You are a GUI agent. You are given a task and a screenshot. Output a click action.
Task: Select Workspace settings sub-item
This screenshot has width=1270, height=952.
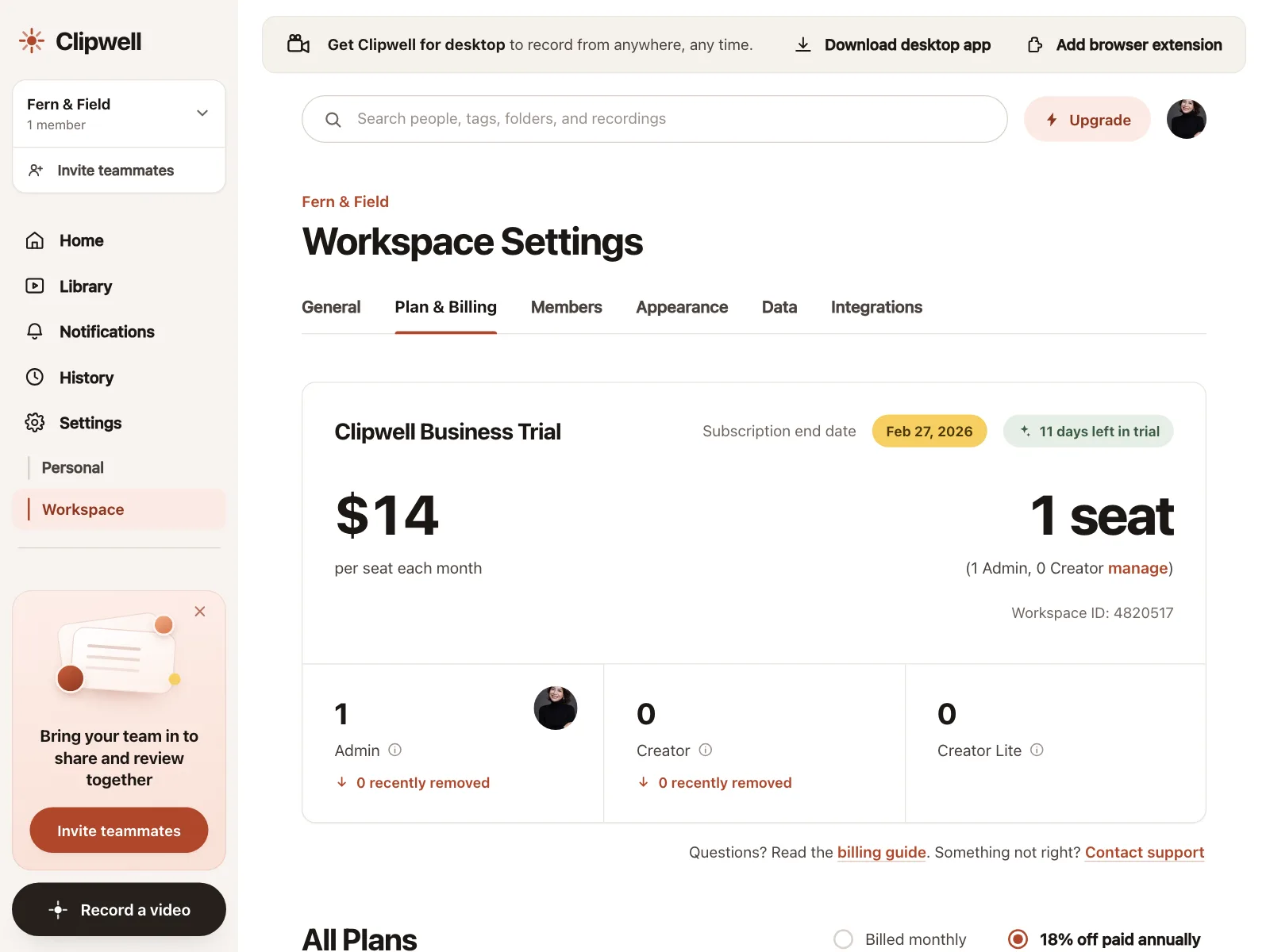(119, 509)
